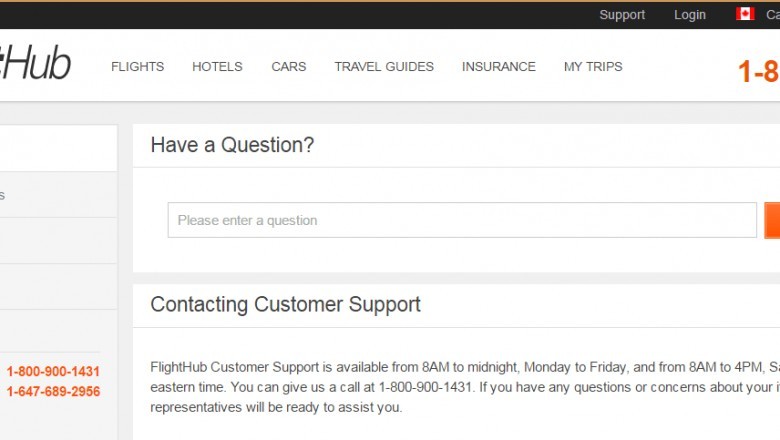Open My Trips in the navigation

click(x=593, y=67)
